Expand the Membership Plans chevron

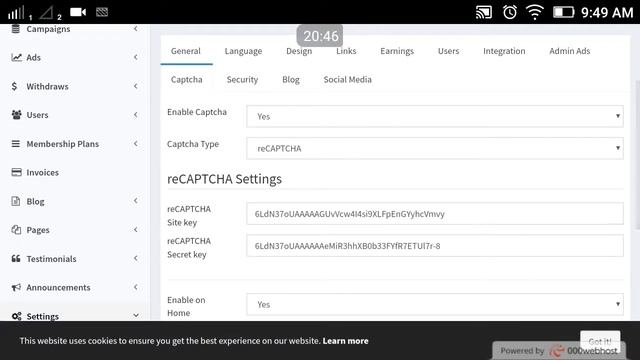coord(136,144)
